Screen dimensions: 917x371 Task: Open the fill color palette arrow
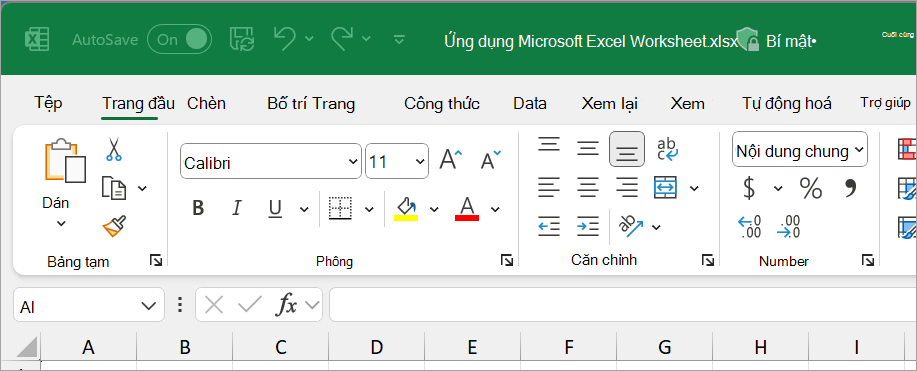pyautogui.click(x=434, y=209)
